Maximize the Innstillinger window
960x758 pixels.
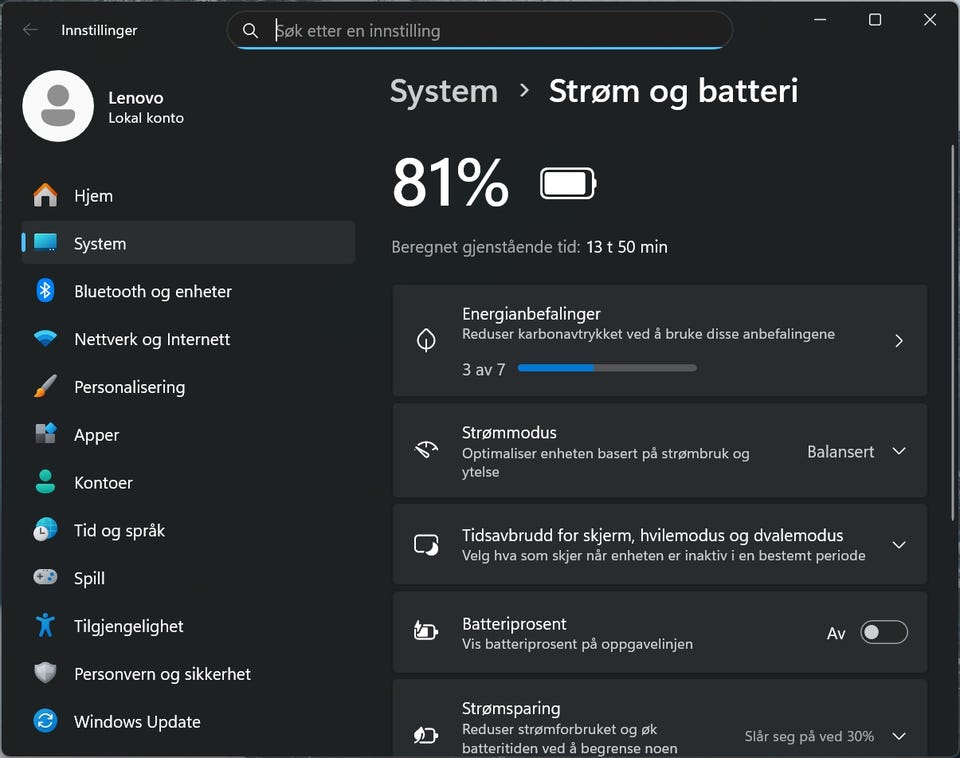(x=875, y=20)
